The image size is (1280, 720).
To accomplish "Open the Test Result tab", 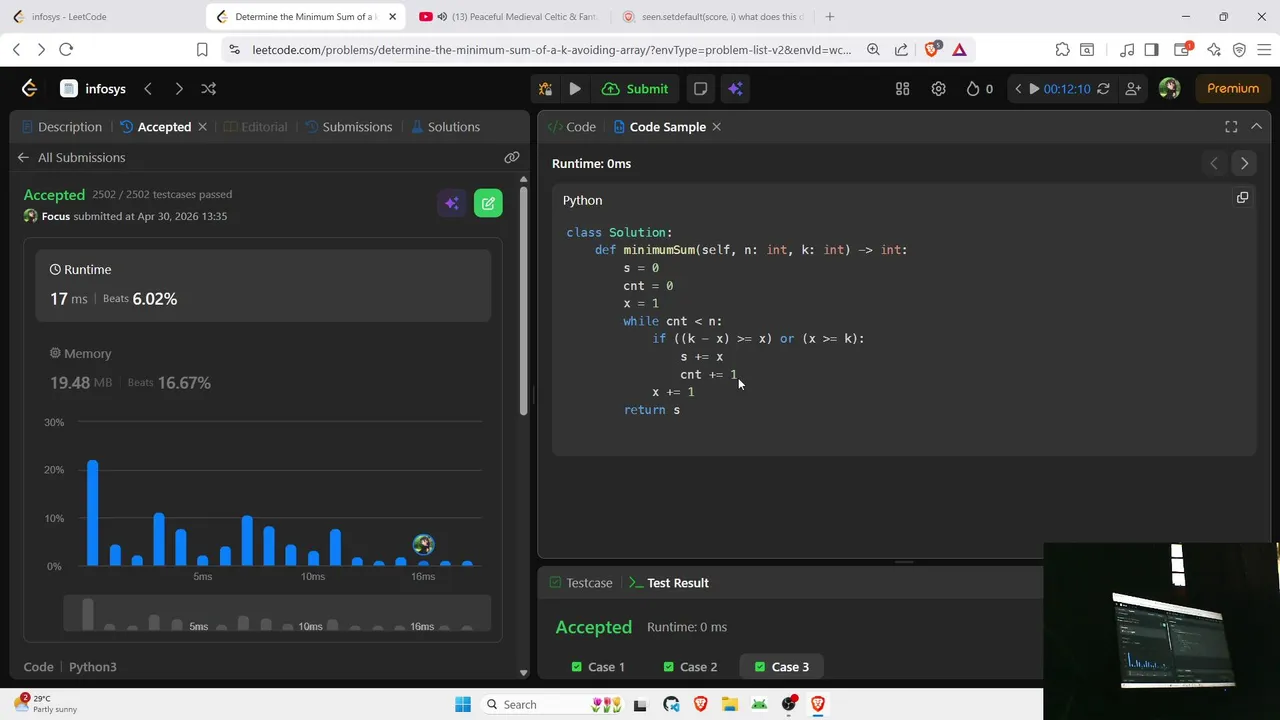I will click(x=669, y=583).
